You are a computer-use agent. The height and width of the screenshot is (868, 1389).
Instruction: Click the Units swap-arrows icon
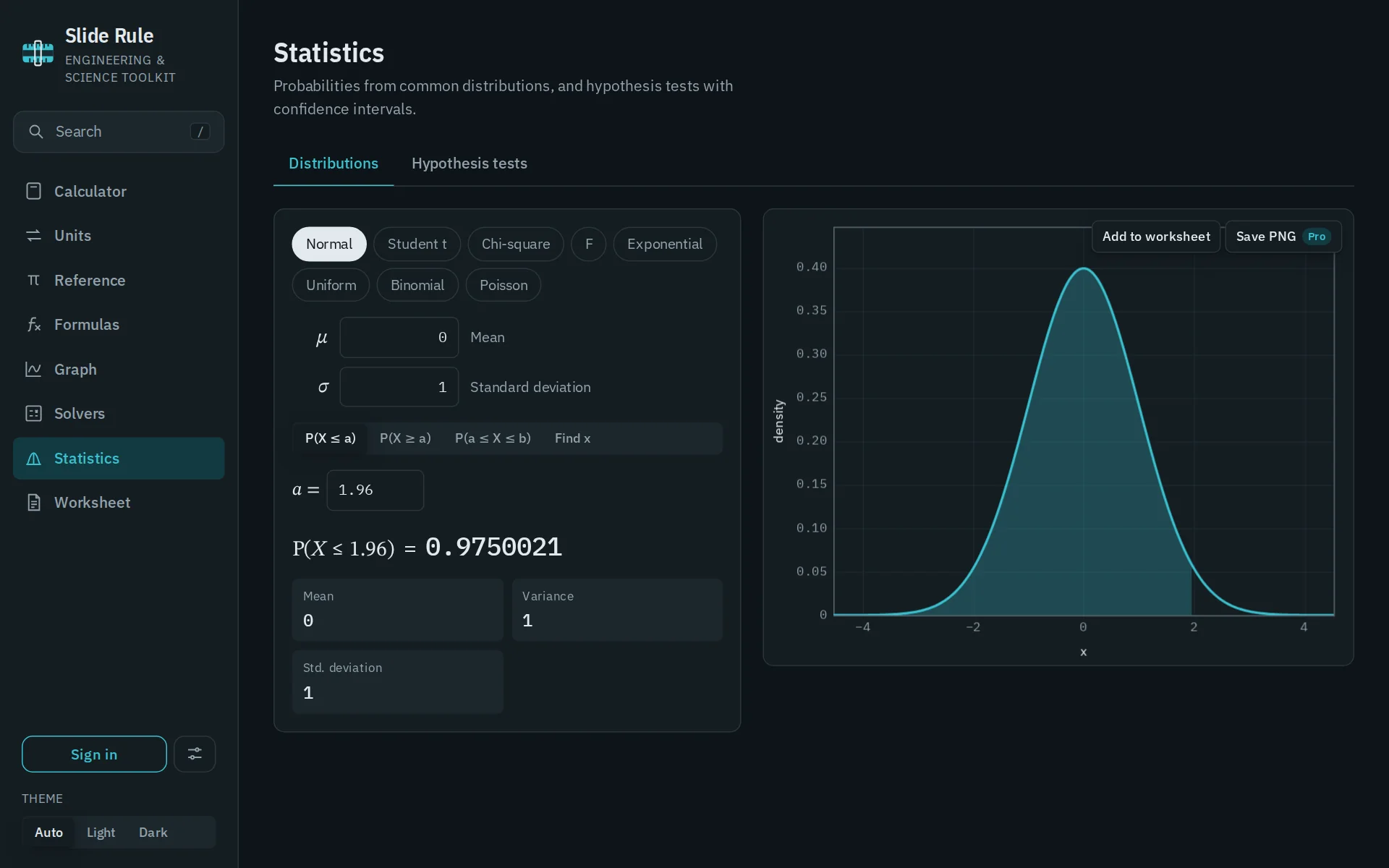tap(33, 236)
